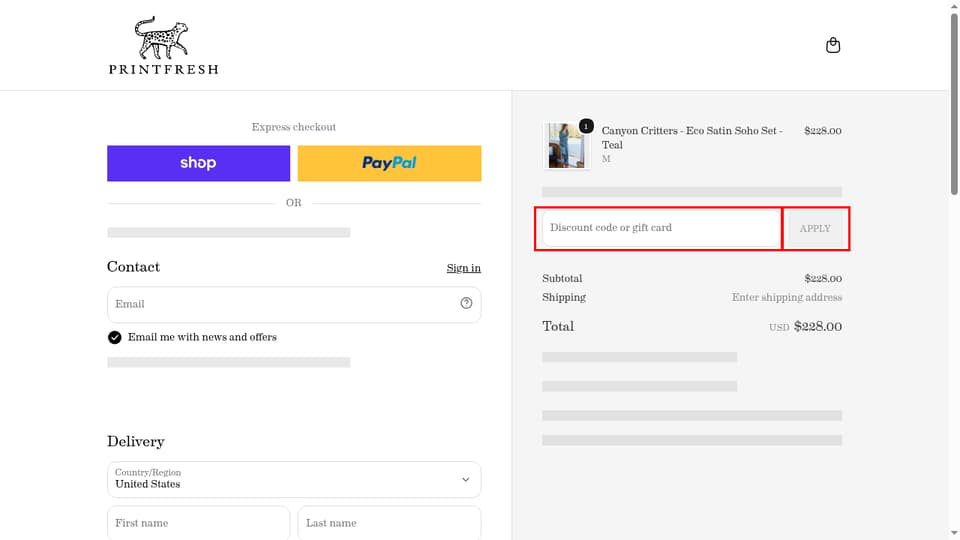Viewport: 960px width, 540px height.
Task: Click the size 'M' variant text
Action: click(x=606, y=159)
